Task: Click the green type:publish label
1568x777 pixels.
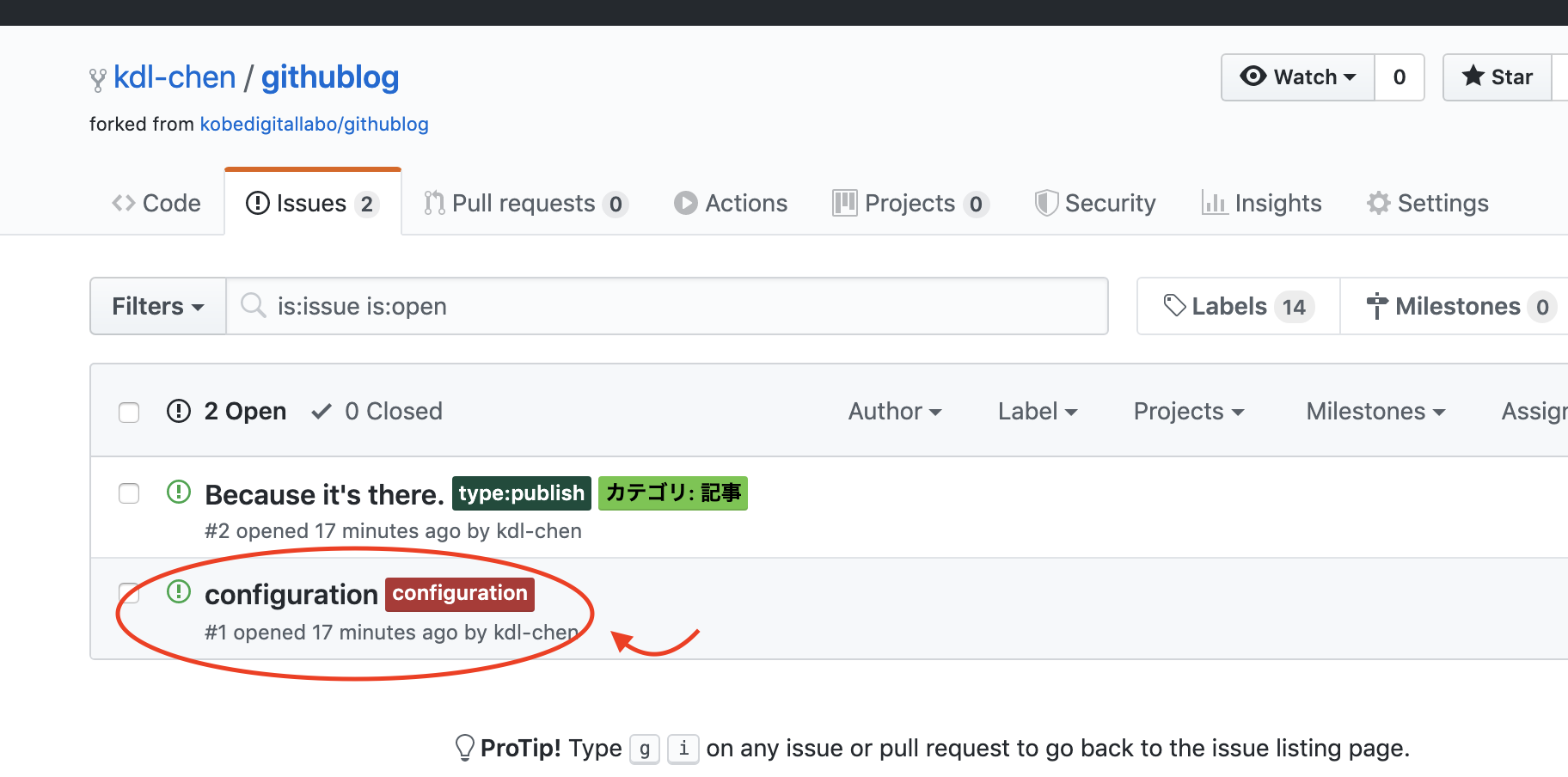Action: click(x=522, y=493)
